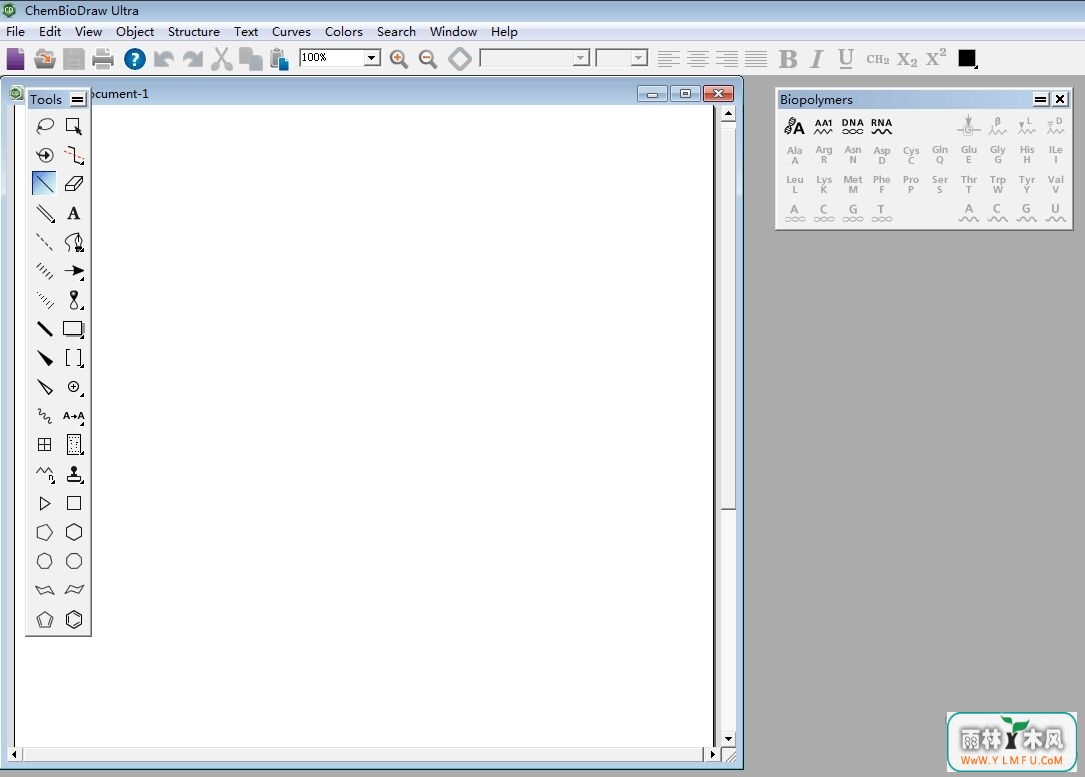The image size is (1085, 777).
Task: Select the Solid Bond tool
Action: tap(44, 183)
